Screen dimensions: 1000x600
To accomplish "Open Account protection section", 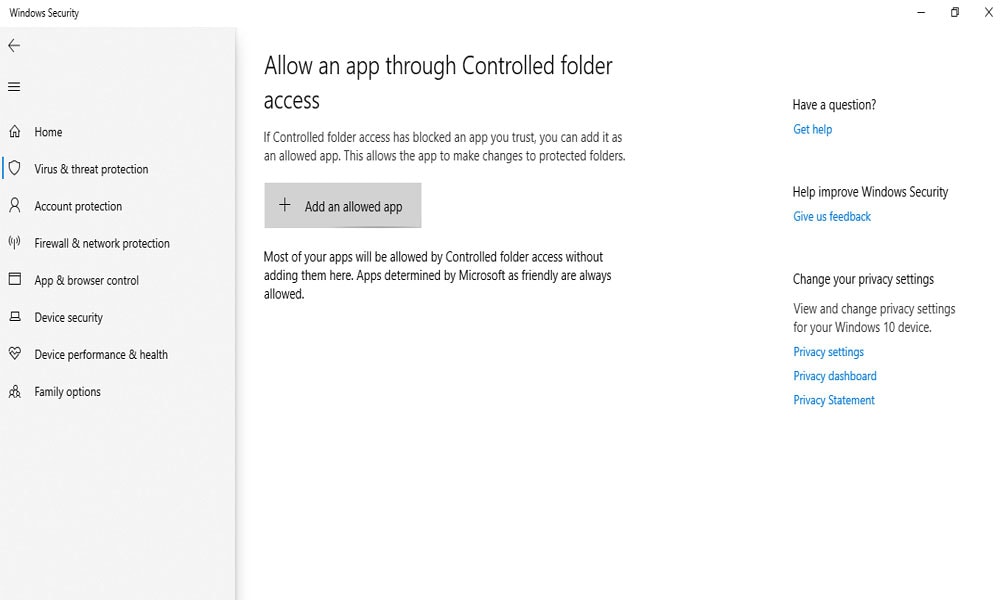I will click(118, 206).
